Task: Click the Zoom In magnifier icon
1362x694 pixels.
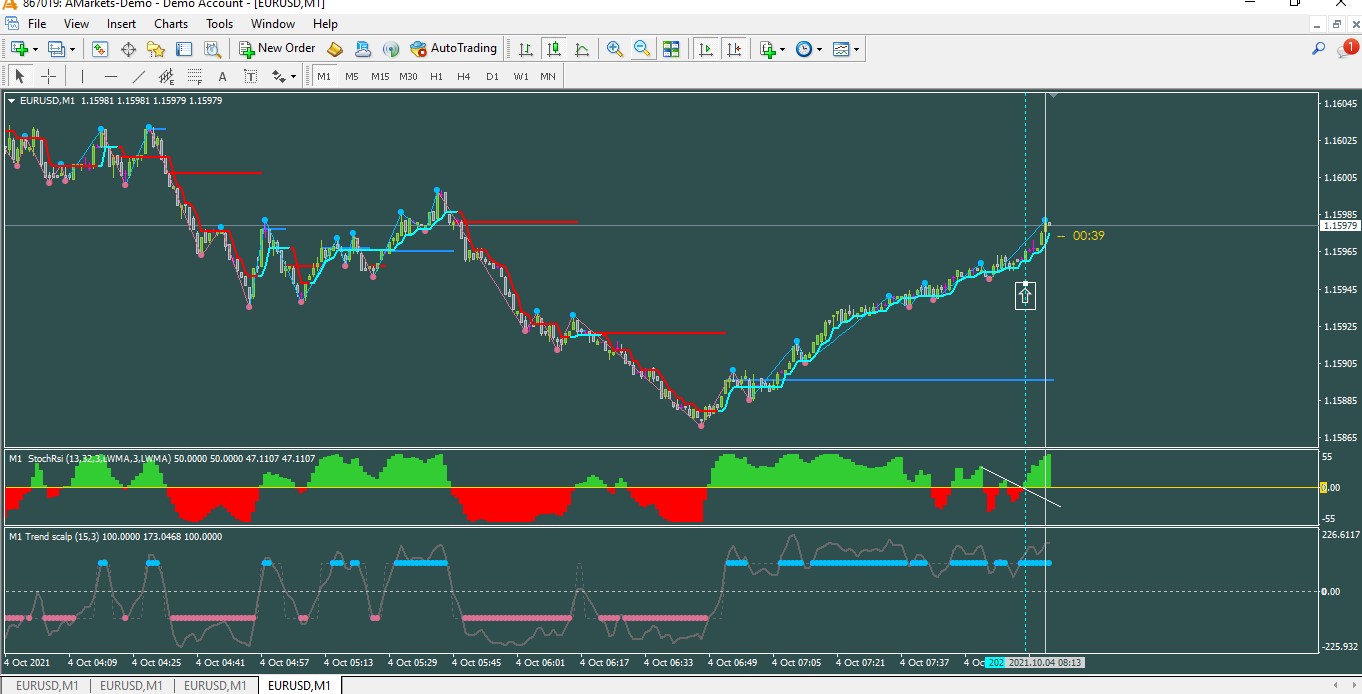Action: point(614,49)
